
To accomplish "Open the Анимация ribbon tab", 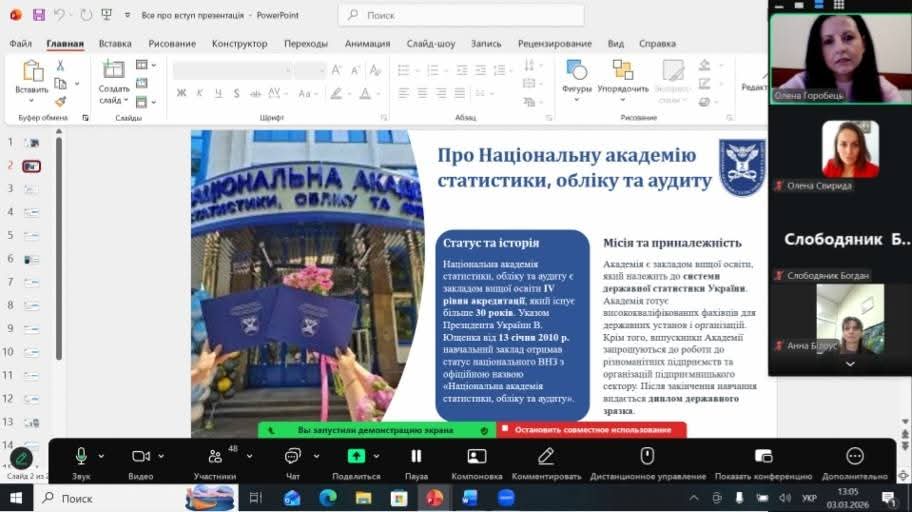I will coord(367,44).
